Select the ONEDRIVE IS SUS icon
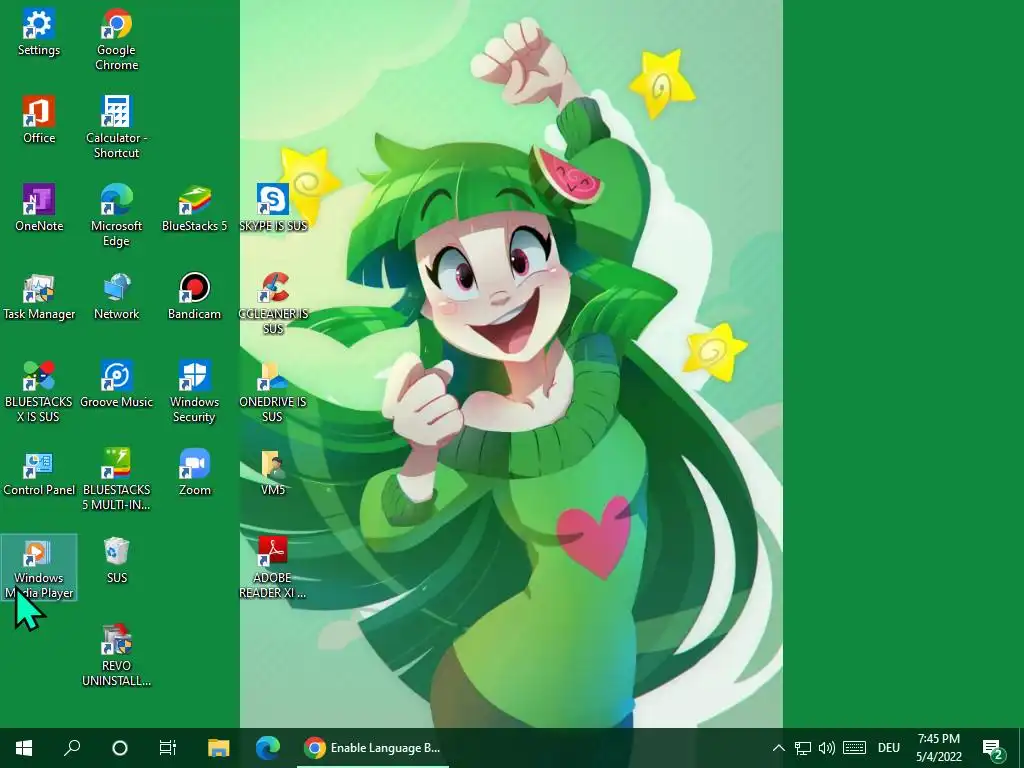 (x=272, y=392)
